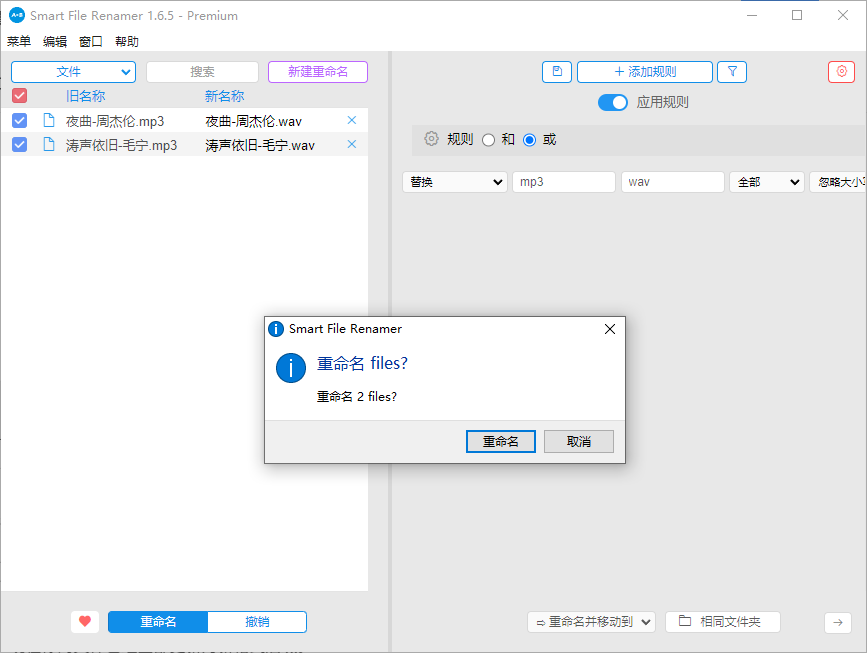Screen dimensions: 867x653
Task: Click 取消 to cancel renaming
Action: (579, 441)
